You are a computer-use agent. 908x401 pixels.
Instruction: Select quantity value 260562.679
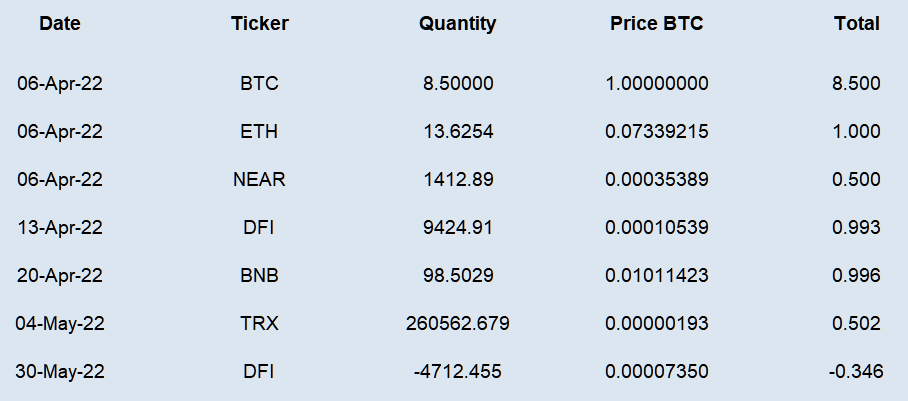[457, 323]
